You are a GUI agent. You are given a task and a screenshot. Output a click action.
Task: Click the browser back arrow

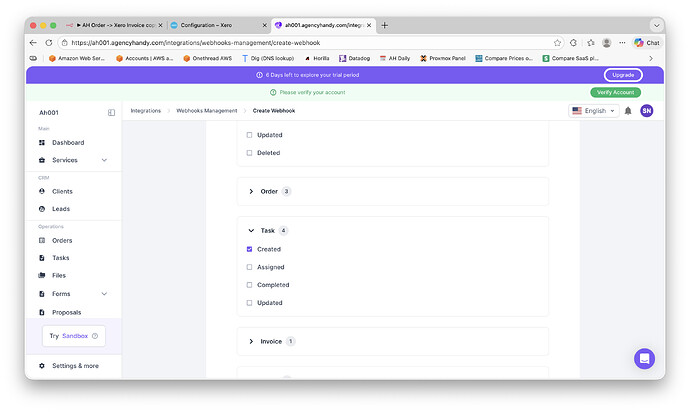tap(33, 43)
